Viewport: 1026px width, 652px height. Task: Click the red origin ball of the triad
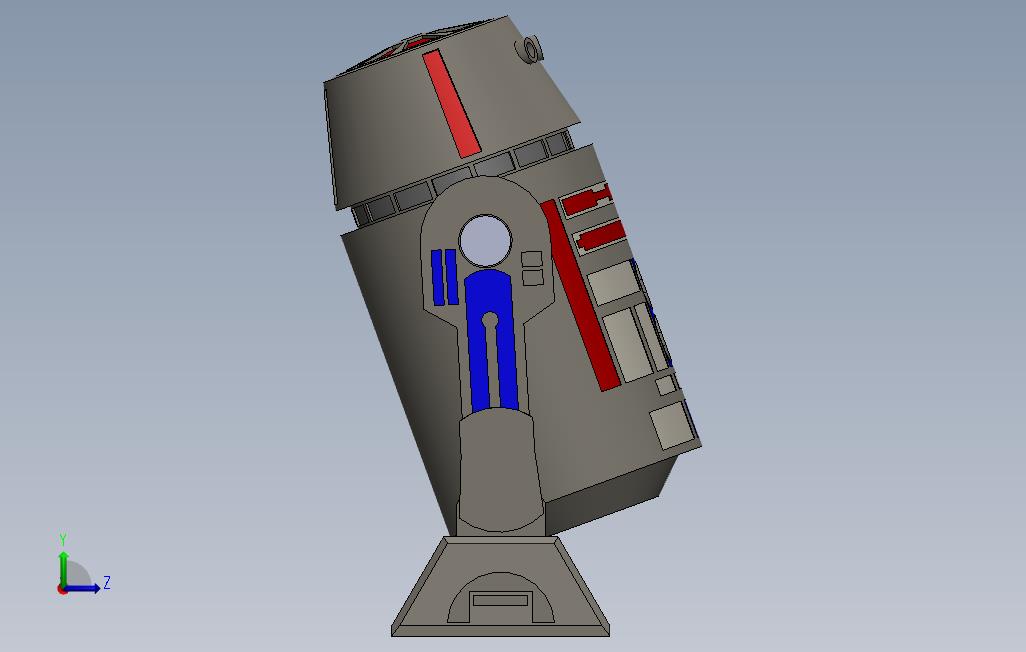point(62,589)
